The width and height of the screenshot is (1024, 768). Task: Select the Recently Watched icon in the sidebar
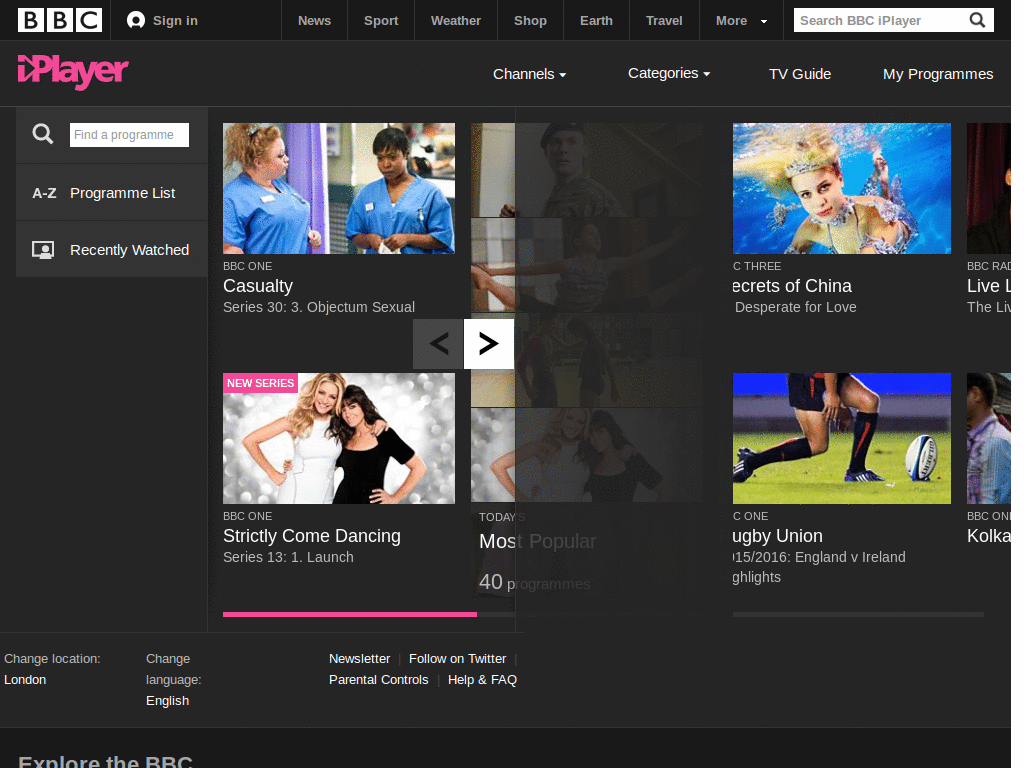tap(42, 249)
